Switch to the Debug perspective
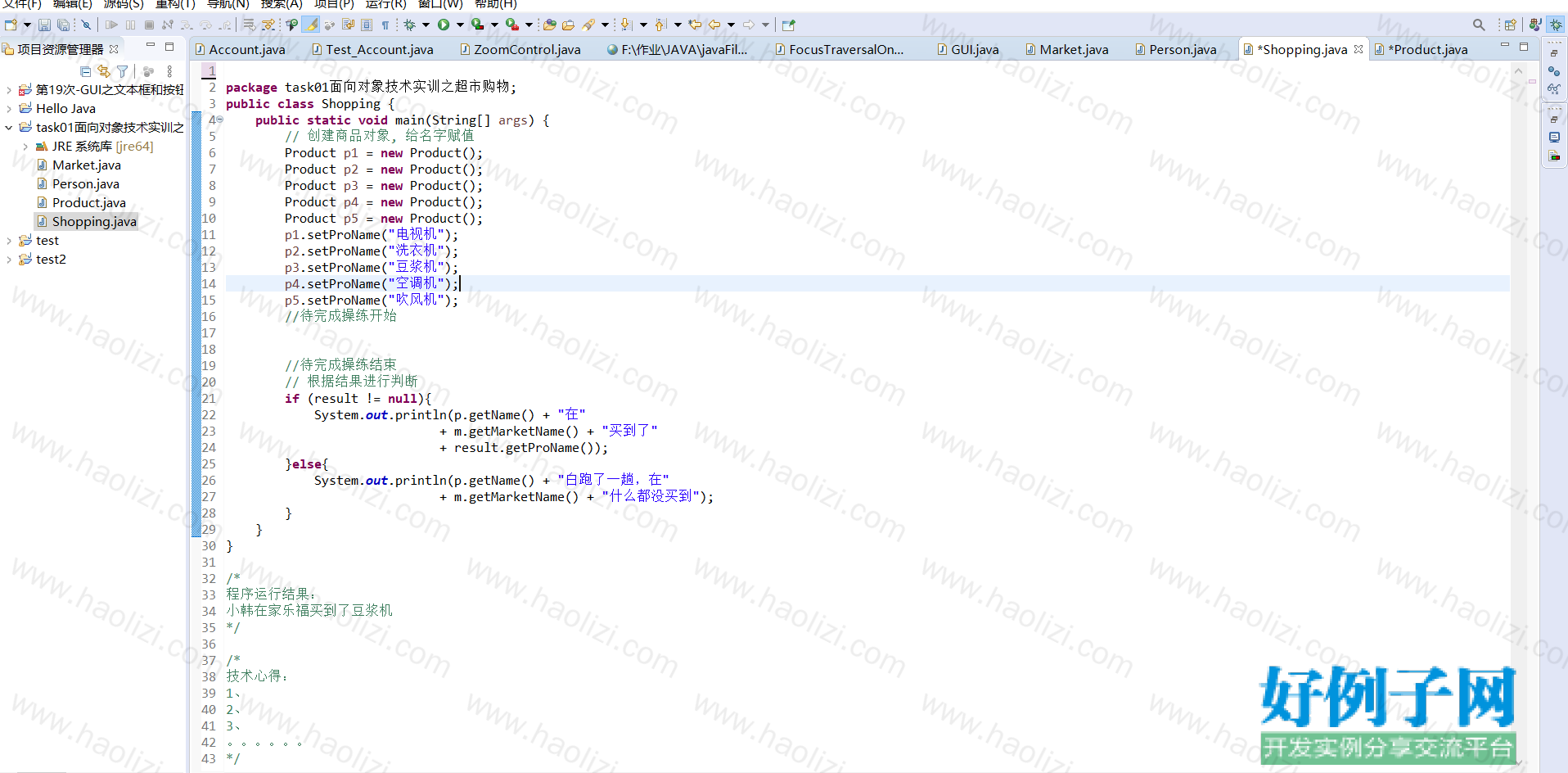 1555,25
